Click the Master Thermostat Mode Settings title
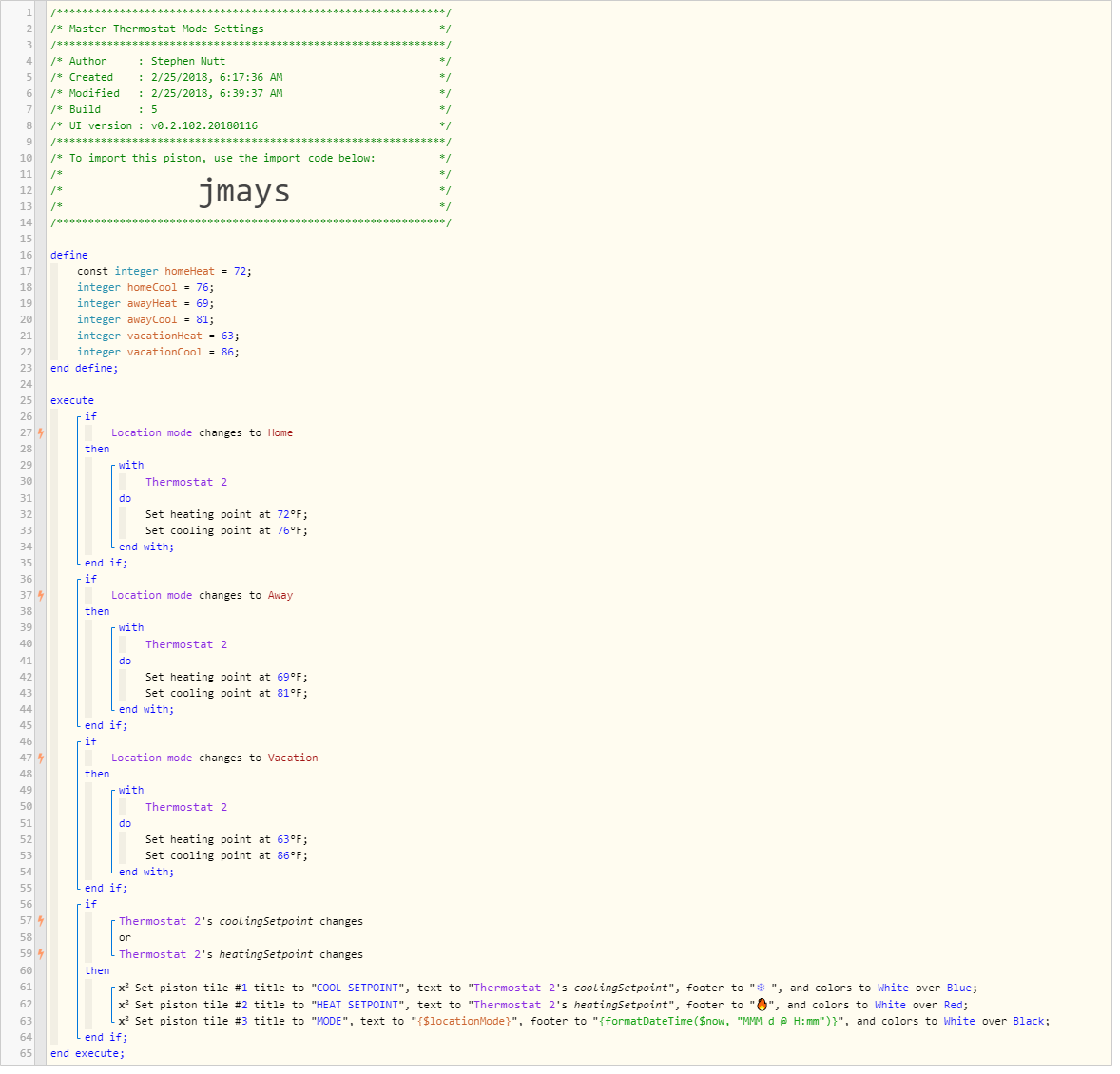This screenshot has height=1074, width=1120. tap(166, 29)
